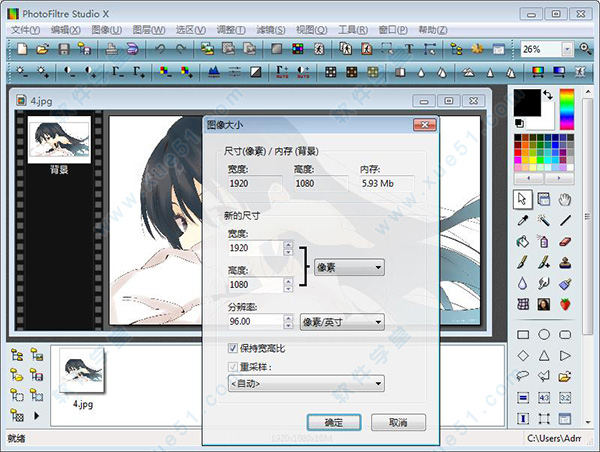Open the Filter menu (滤镜)
The image size is (600, 452).
click(271, 30)
